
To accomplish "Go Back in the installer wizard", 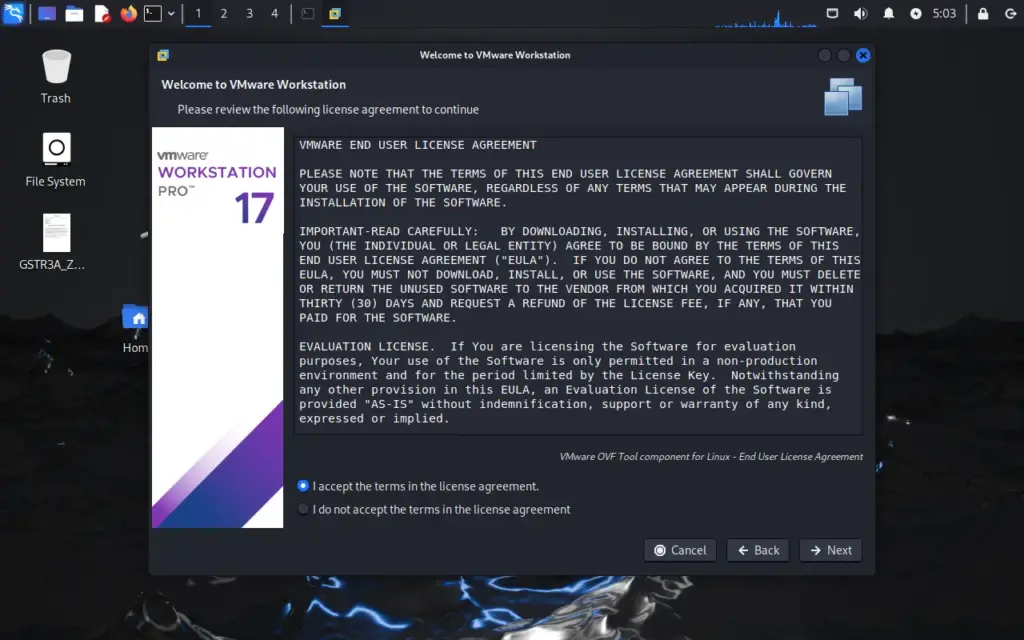I will (758, 550).
